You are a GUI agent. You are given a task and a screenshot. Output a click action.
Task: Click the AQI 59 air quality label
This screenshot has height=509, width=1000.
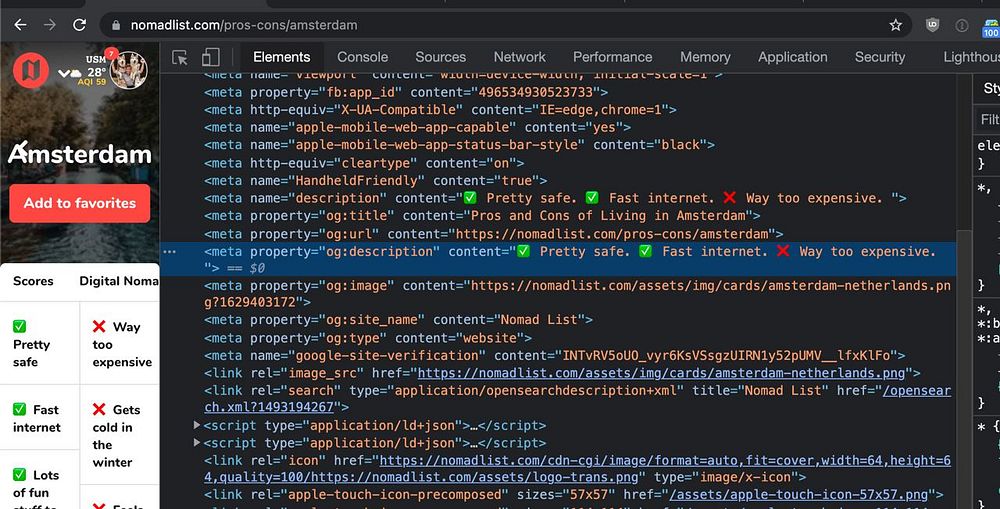[92, 82]
